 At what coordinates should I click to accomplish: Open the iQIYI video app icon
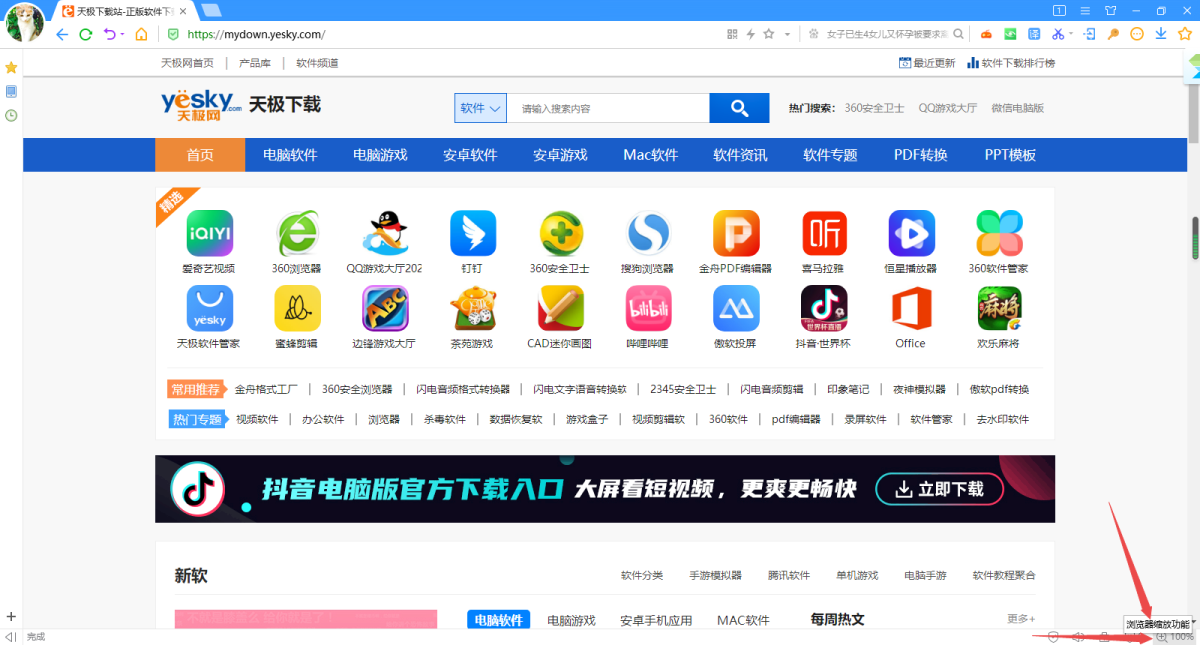tap(210, 234)
